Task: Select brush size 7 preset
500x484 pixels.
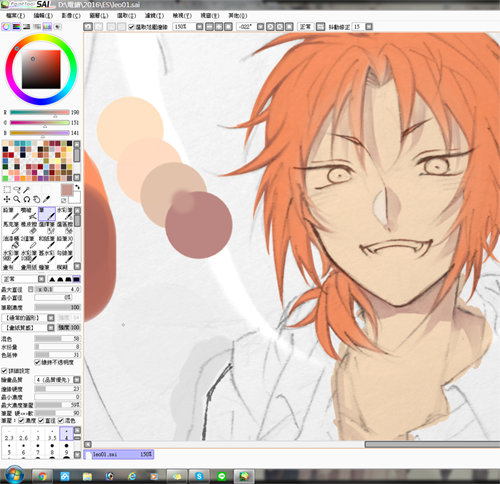Action: click(38, 449)
